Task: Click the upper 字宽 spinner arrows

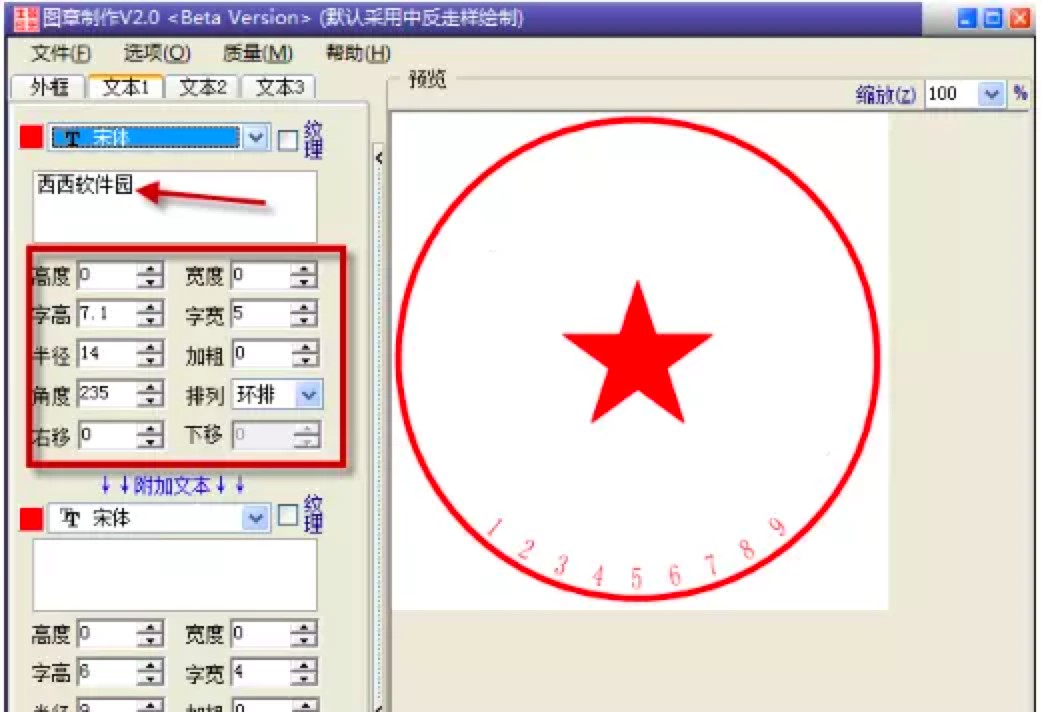Action: (304, 314)
